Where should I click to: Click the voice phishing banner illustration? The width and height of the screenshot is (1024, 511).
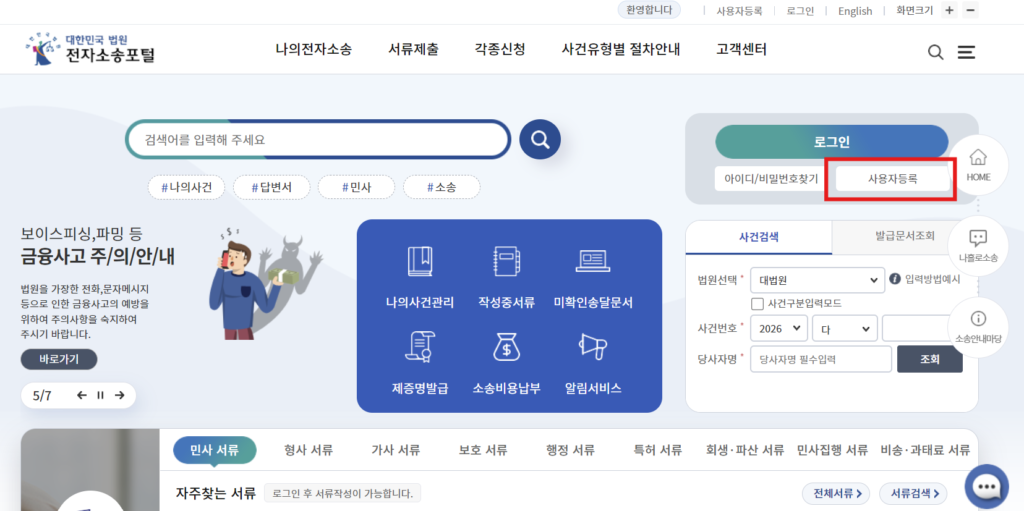(264, 282)
